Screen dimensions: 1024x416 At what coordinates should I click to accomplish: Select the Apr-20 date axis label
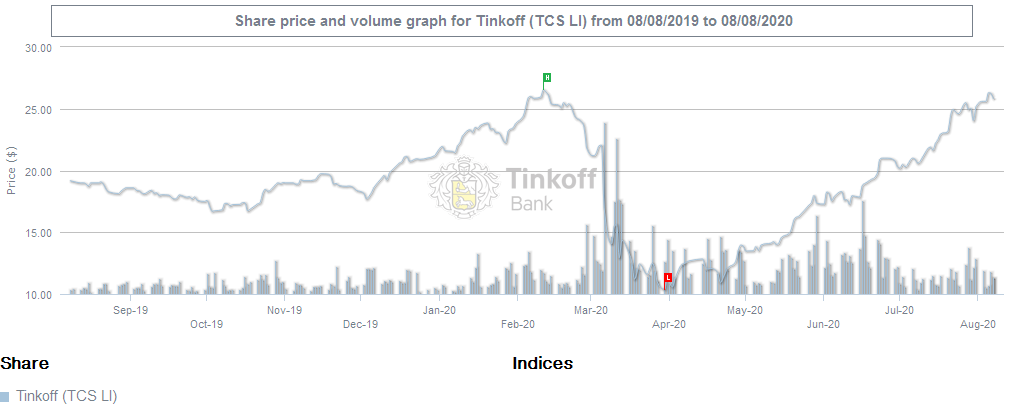point(668,324)
